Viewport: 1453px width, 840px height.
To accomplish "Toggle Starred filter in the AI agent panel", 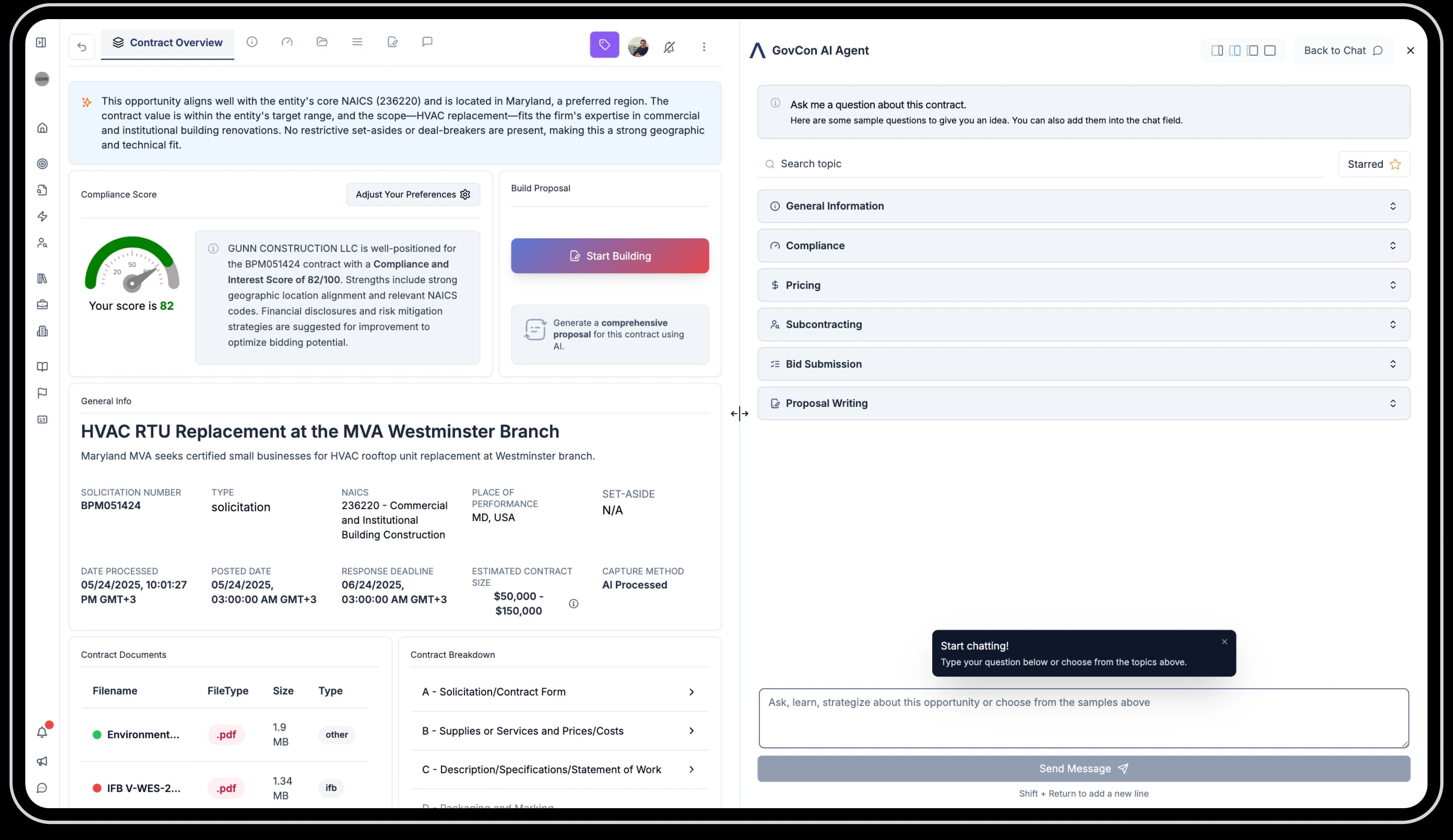I will point(1373,164).
